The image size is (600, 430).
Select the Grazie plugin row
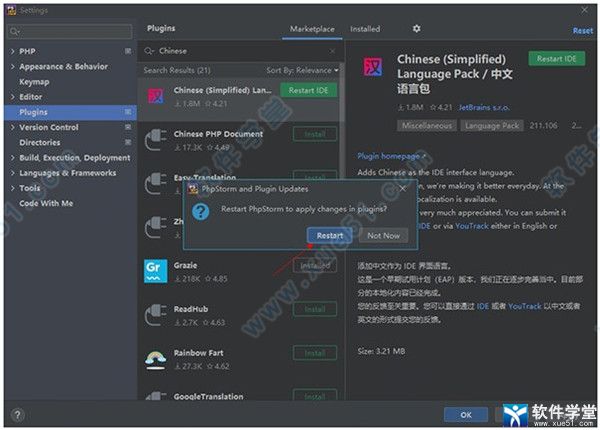(240, 271)
